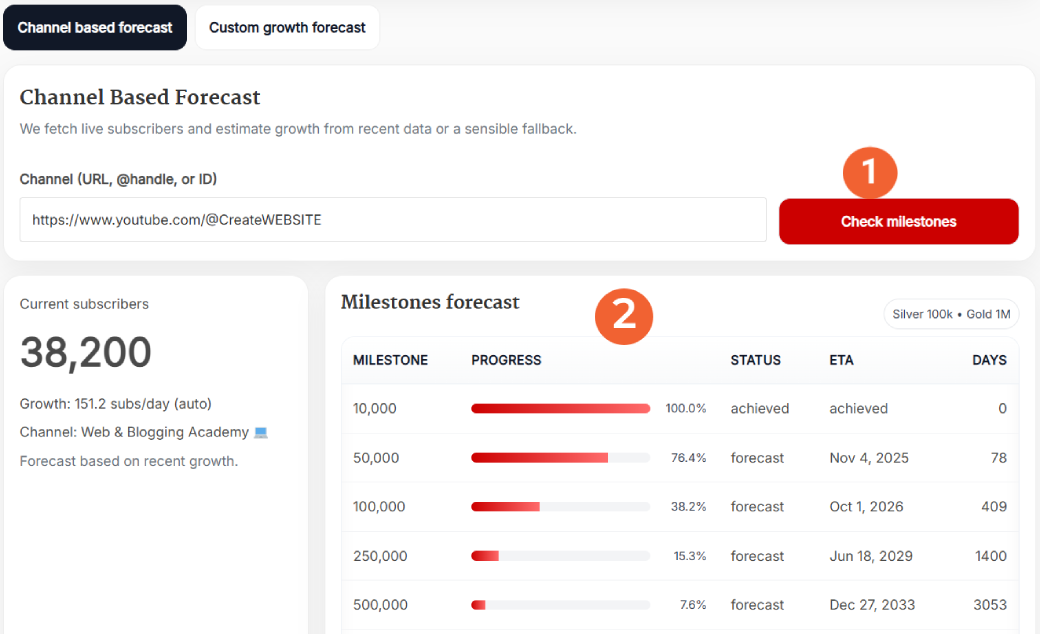The image size is (1040, 634).
Task: Click the 76.4% progress value
Action: [x=688, y=458]
